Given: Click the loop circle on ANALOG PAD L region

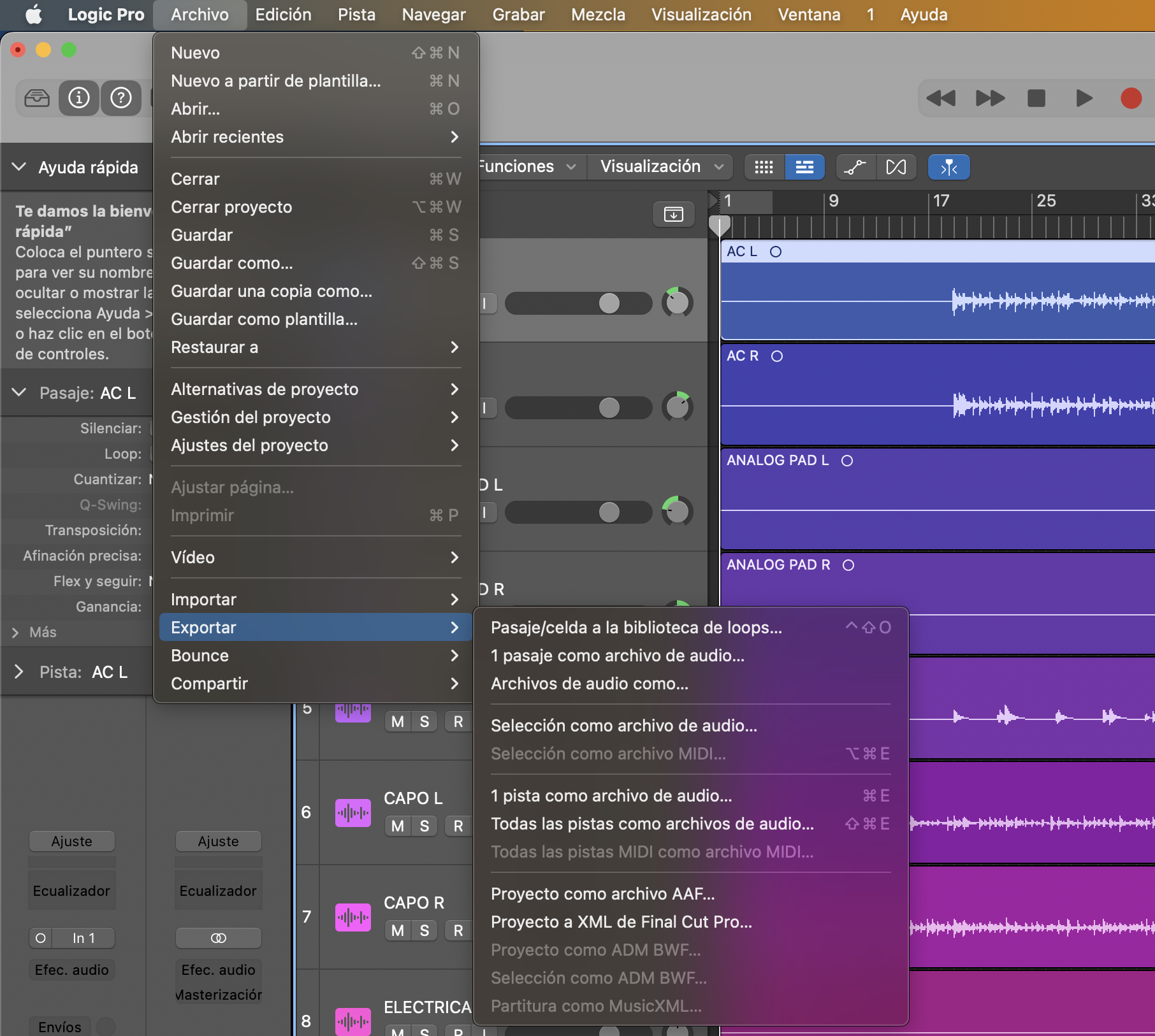Looking at the screenshot, I should 846,461.
